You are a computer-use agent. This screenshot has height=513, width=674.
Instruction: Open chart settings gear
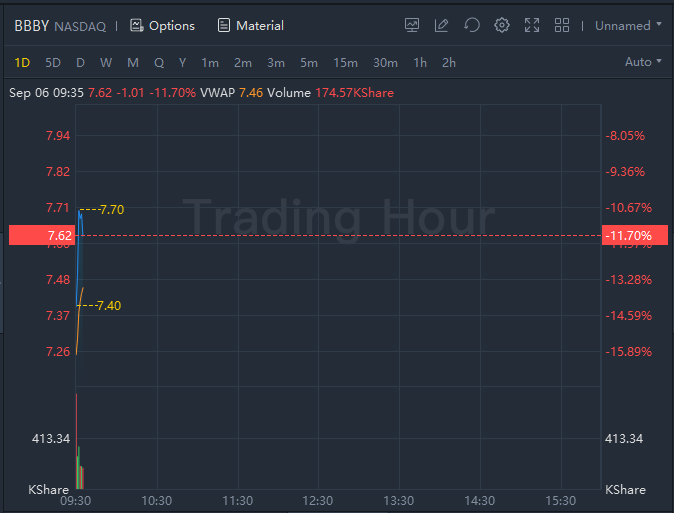502,25
